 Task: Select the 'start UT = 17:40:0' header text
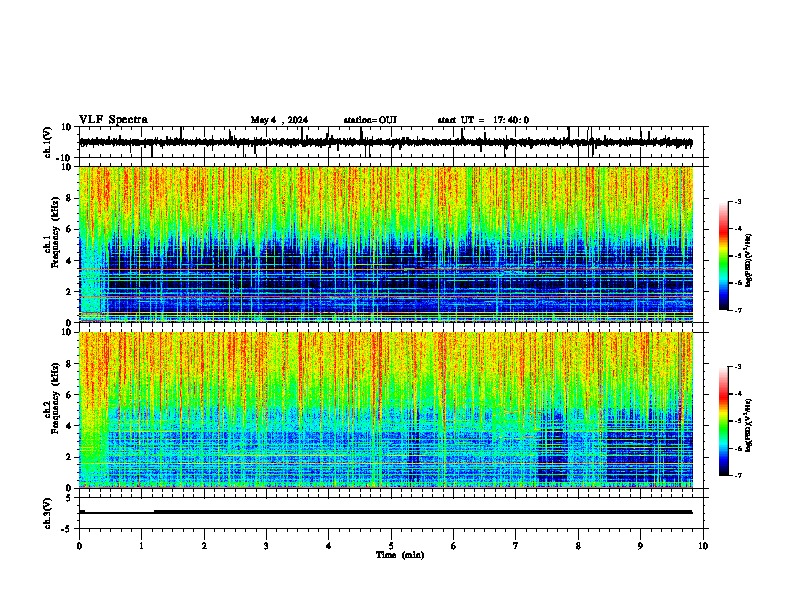click(483, 120)
